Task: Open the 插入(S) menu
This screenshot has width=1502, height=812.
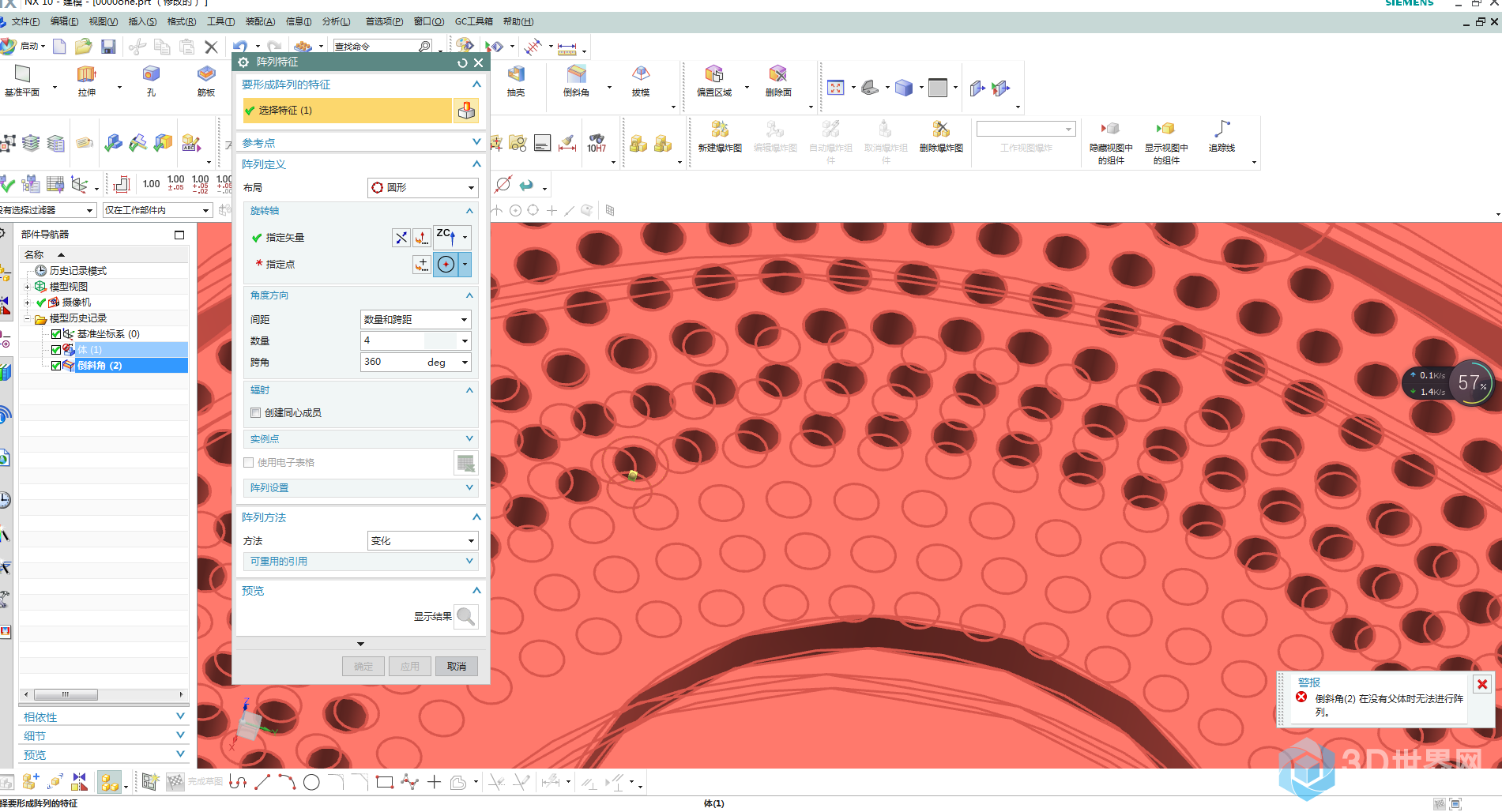Action: (142, 22)
